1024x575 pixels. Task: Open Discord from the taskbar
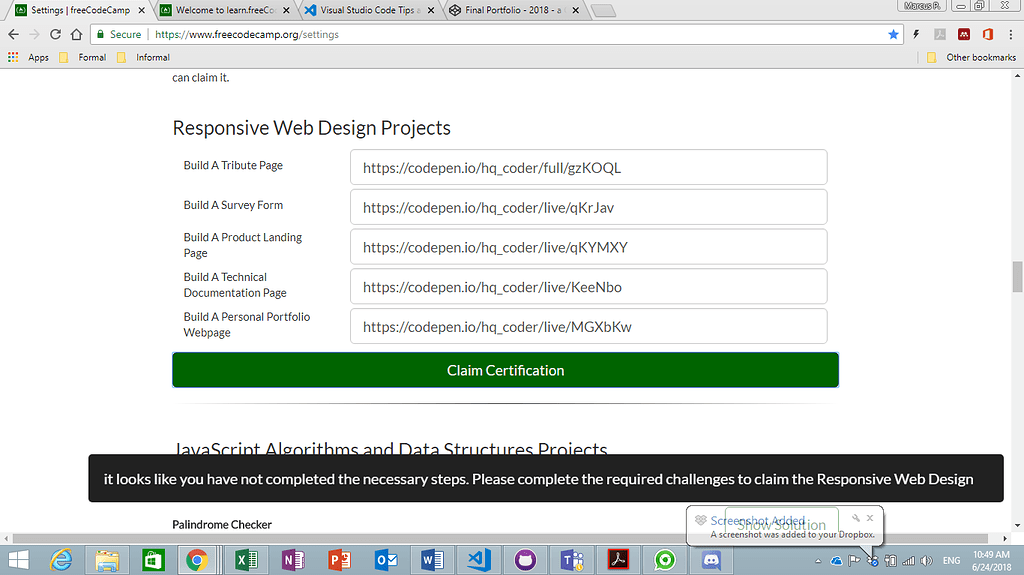[711, 560]
